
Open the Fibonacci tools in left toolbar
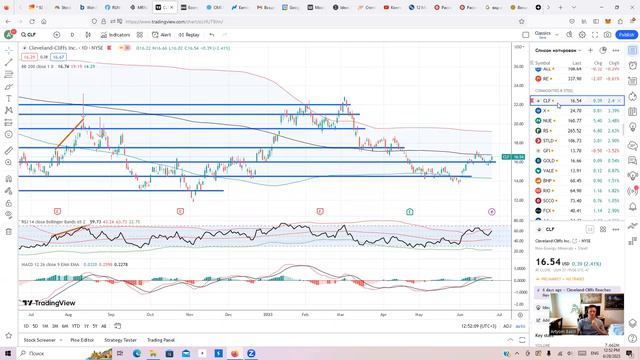tap(9, 74)
